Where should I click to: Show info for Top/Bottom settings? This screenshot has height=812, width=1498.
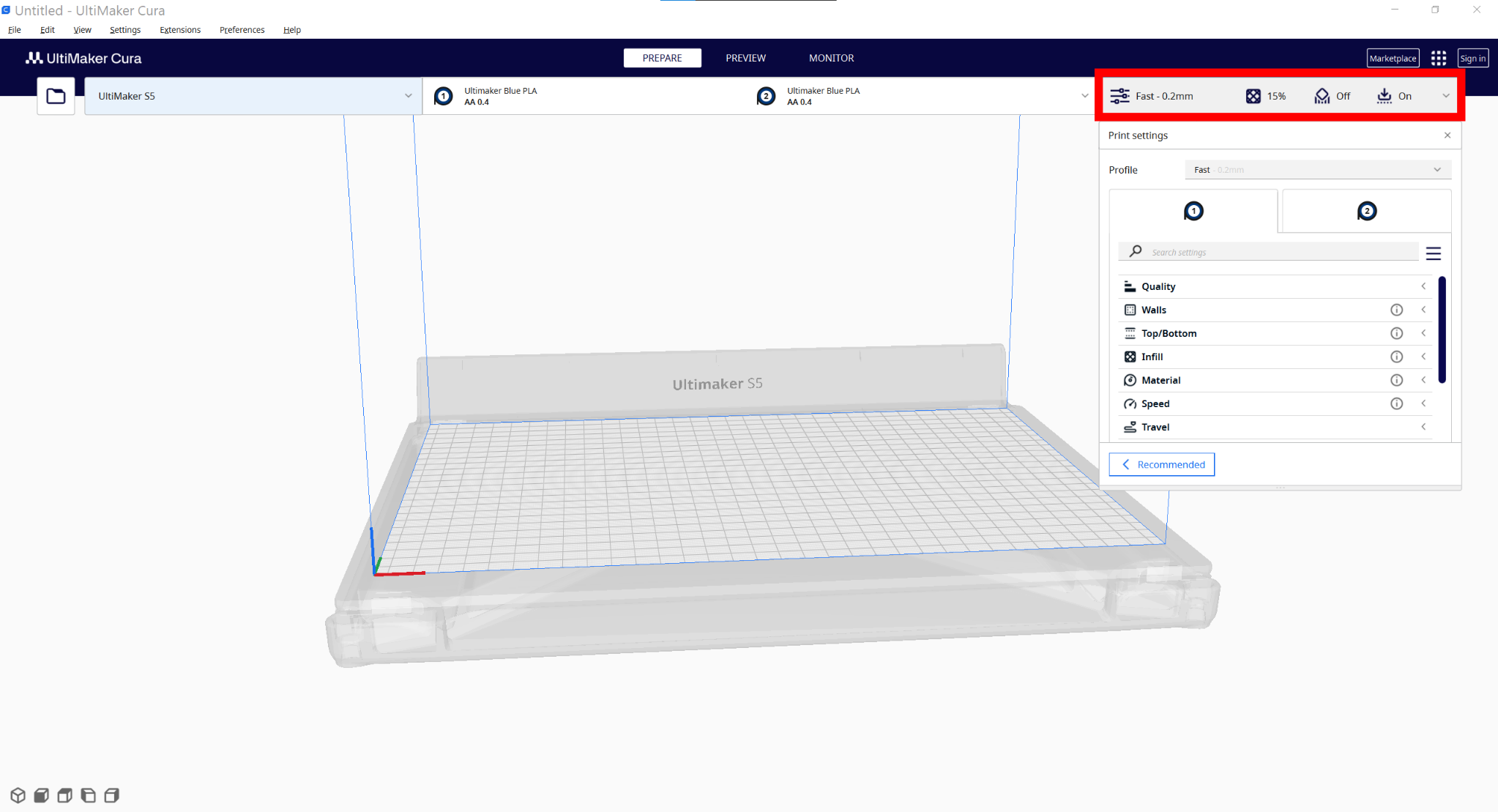[1396, 333]
